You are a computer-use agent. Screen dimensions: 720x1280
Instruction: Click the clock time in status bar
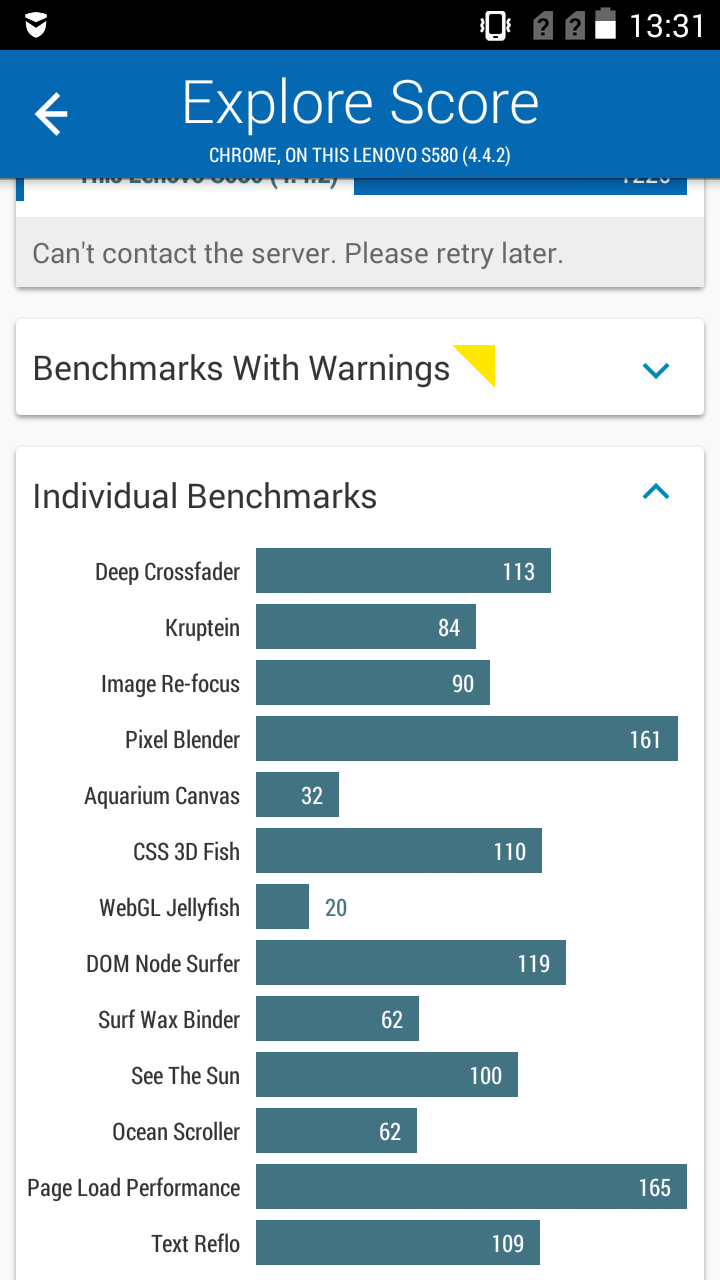click(667, 25)
